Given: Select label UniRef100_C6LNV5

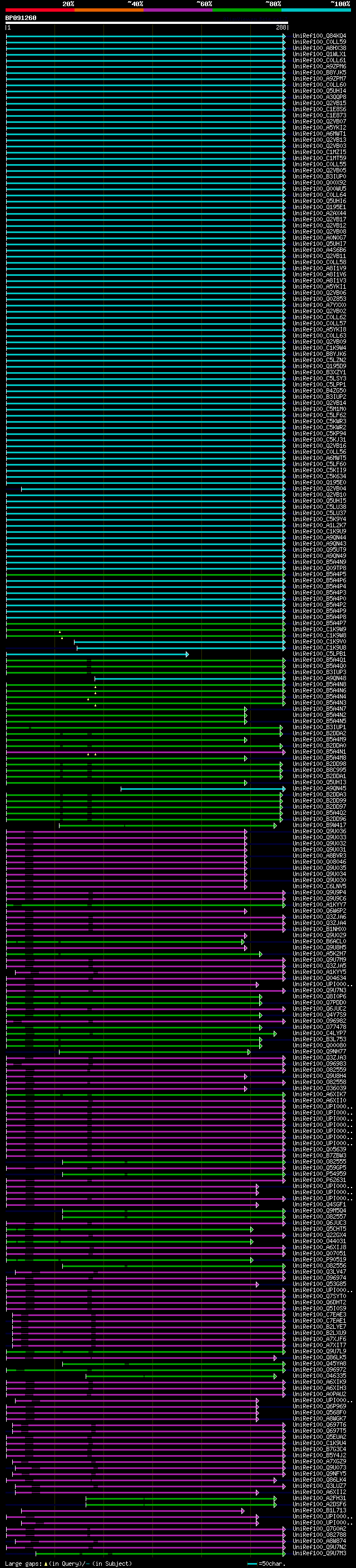Looking at the screenshot, I should click(x=319, y=887).
